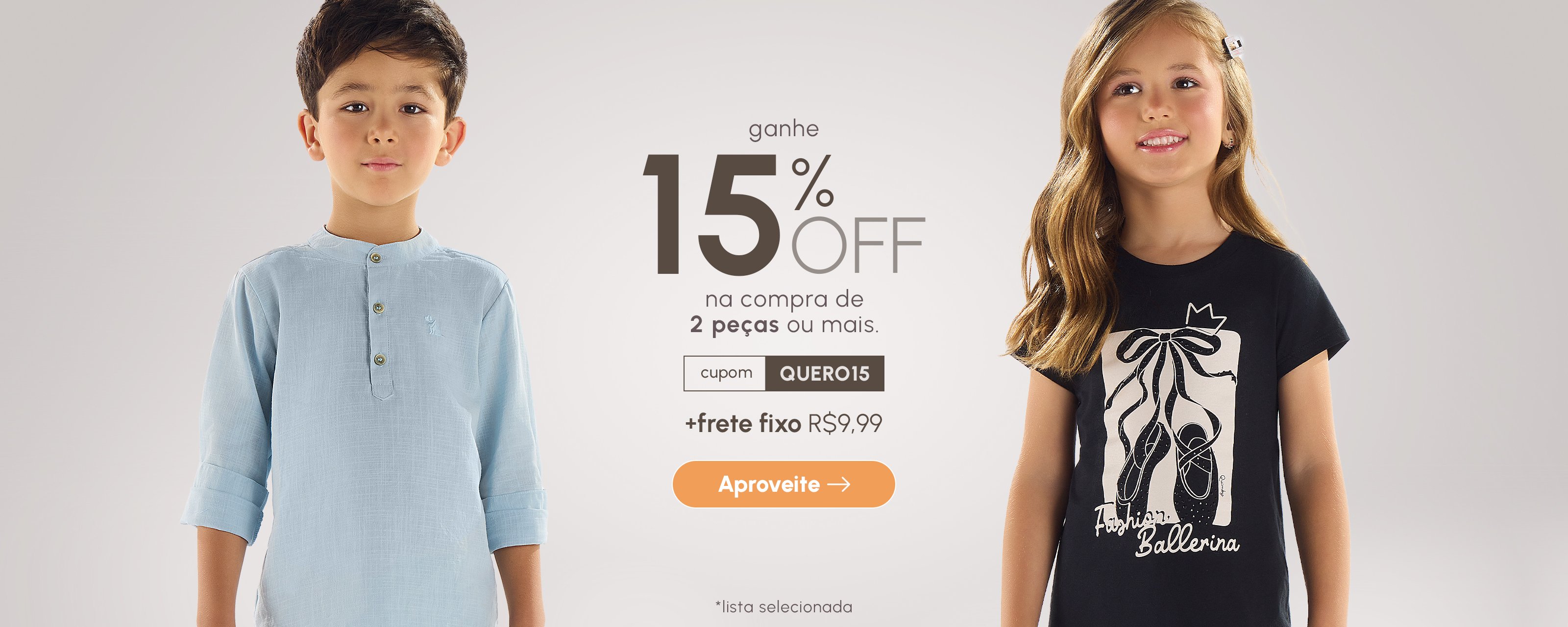Click the '*lista selecionada' footnote
The image size is (1568, 627).
click(x=784, y=606)
